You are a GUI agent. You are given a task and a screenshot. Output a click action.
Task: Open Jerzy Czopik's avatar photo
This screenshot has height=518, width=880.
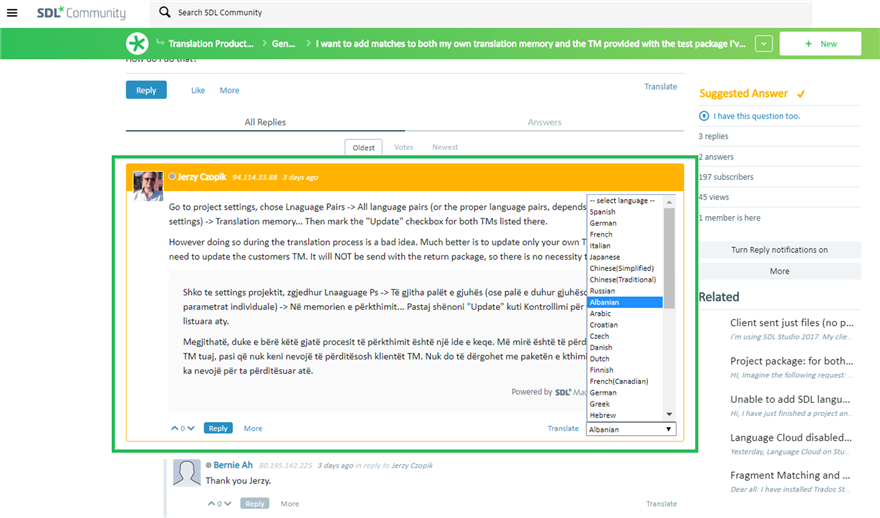(x=148, y=186)
